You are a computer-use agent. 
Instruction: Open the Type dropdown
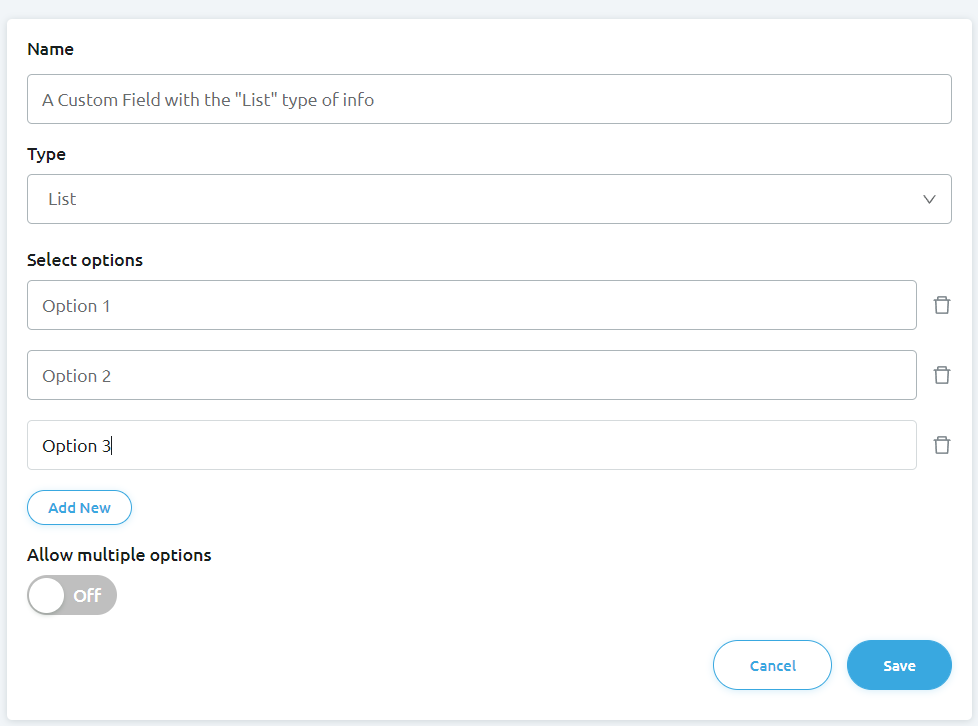[488, 199]
